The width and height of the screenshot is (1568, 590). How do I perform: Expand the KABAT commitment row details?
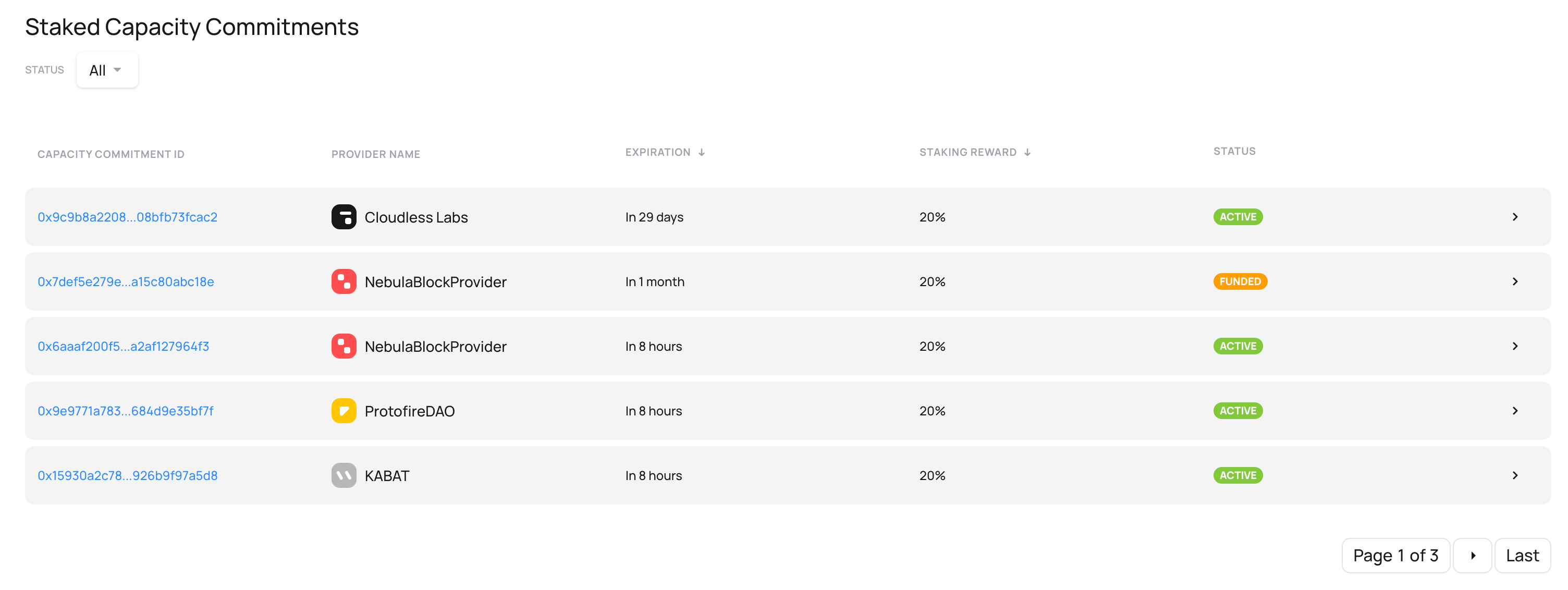(x=1515, y=475)
